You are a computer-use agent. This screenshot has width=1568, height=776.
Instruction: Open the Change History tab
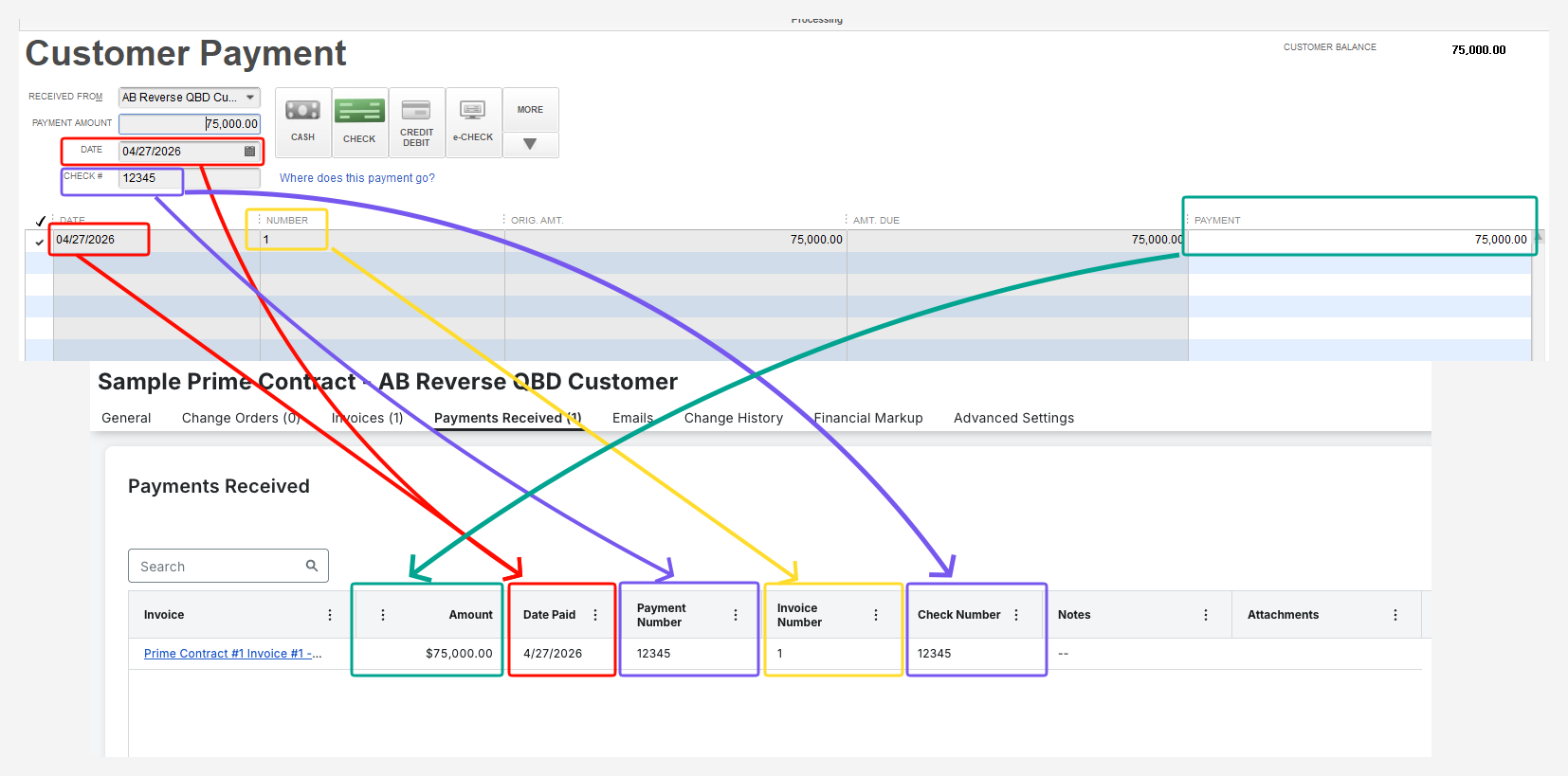click(x=734, y=418)
